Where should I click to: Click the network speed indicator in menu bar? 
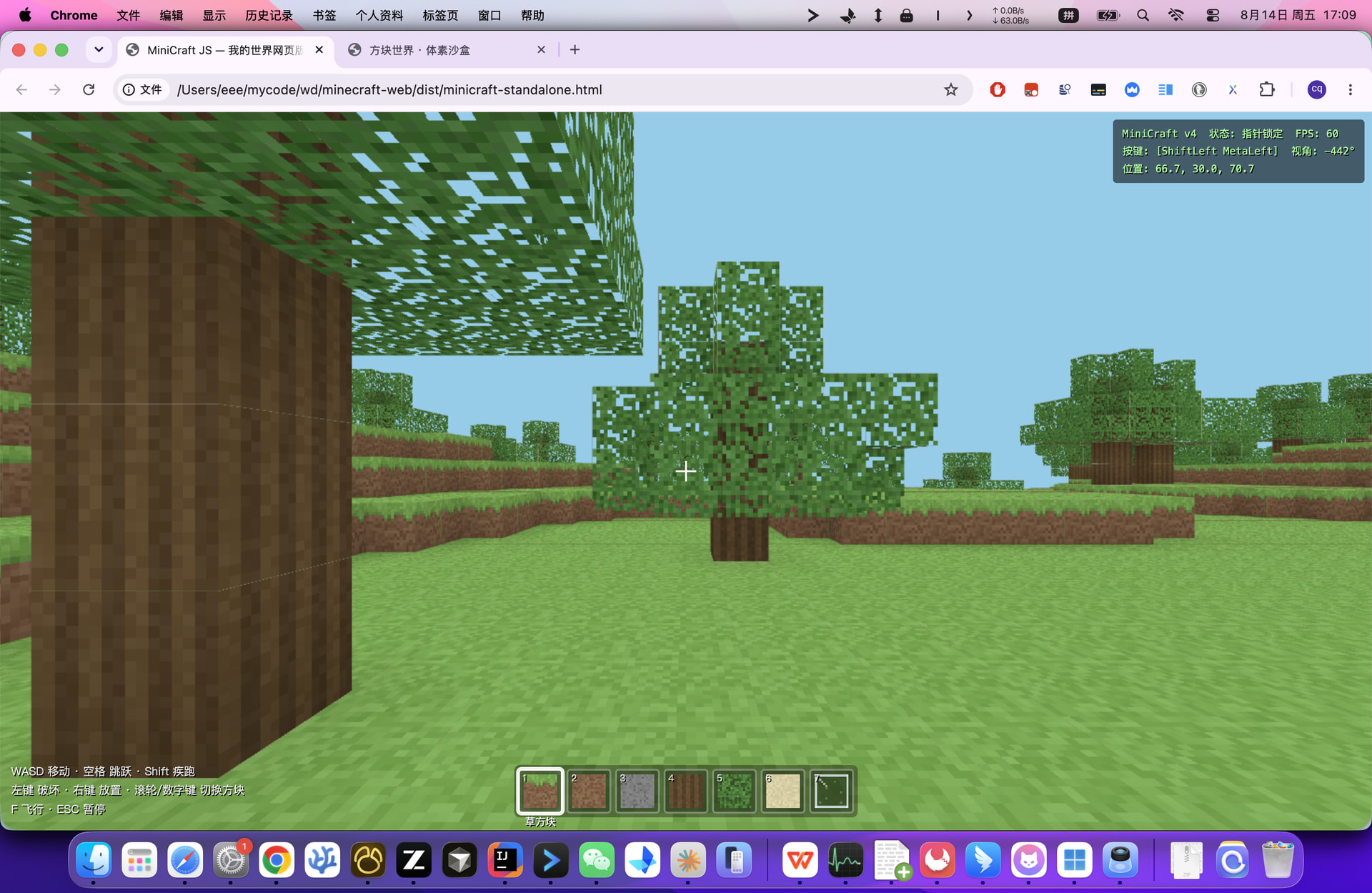[x=1010, y=15]
